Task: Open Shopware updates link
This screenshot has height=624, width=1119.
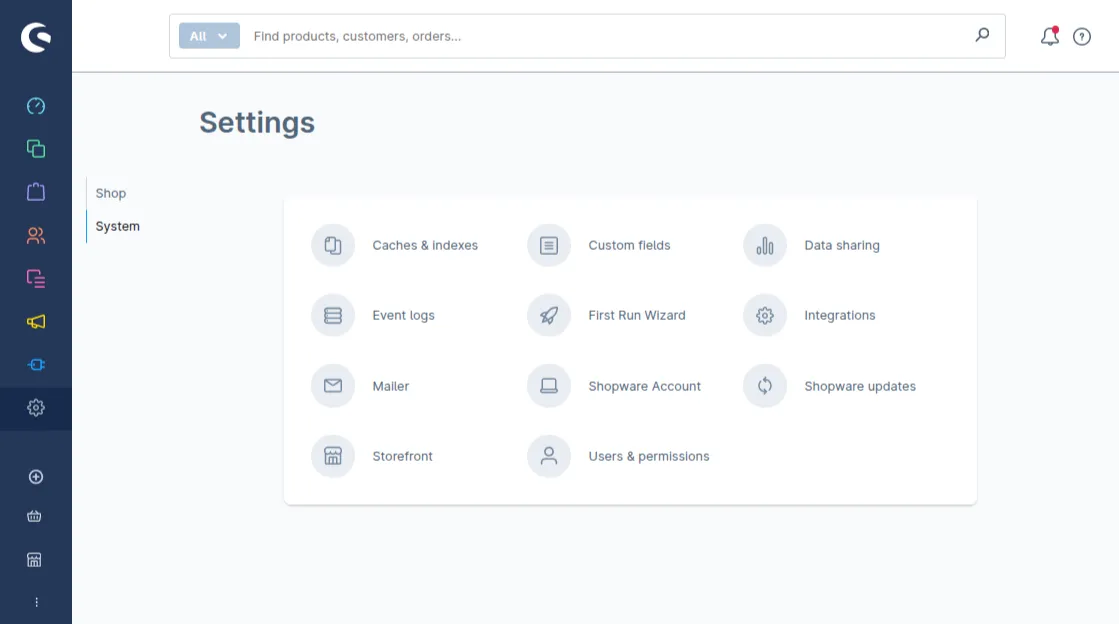Action: pos(860,386)
